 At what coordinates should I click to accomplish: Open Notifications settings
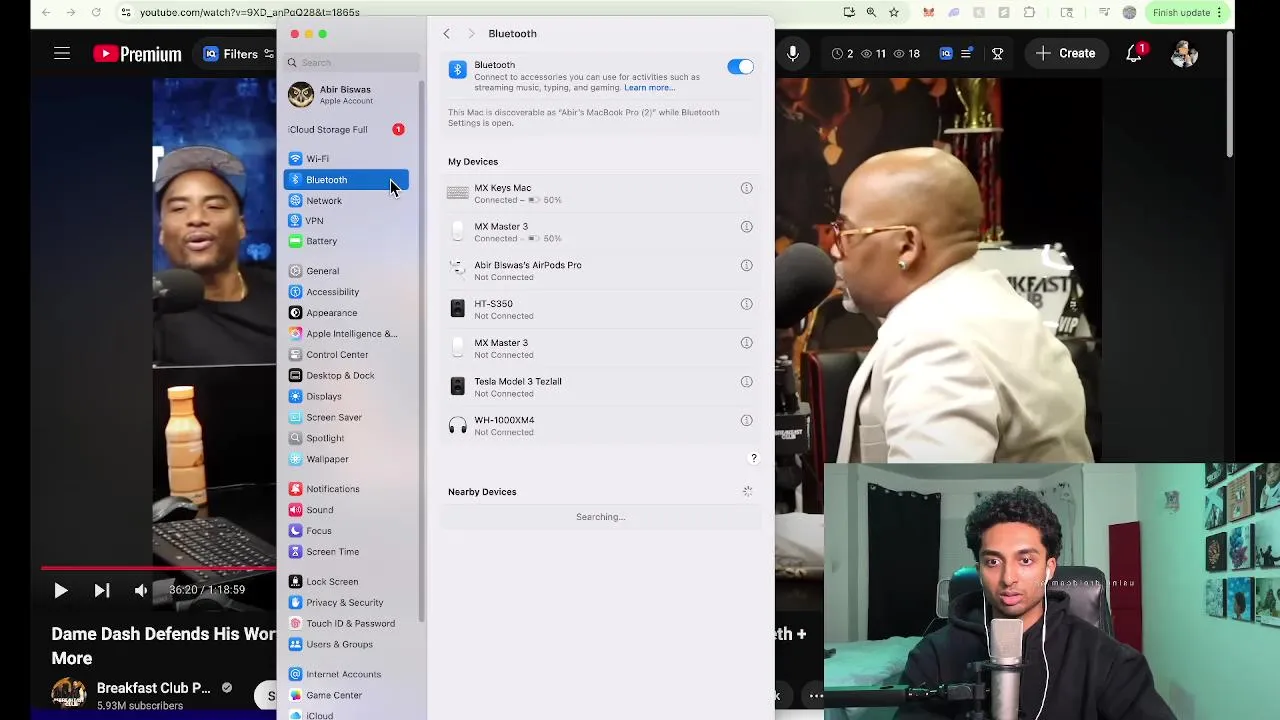tap(346, 489)
